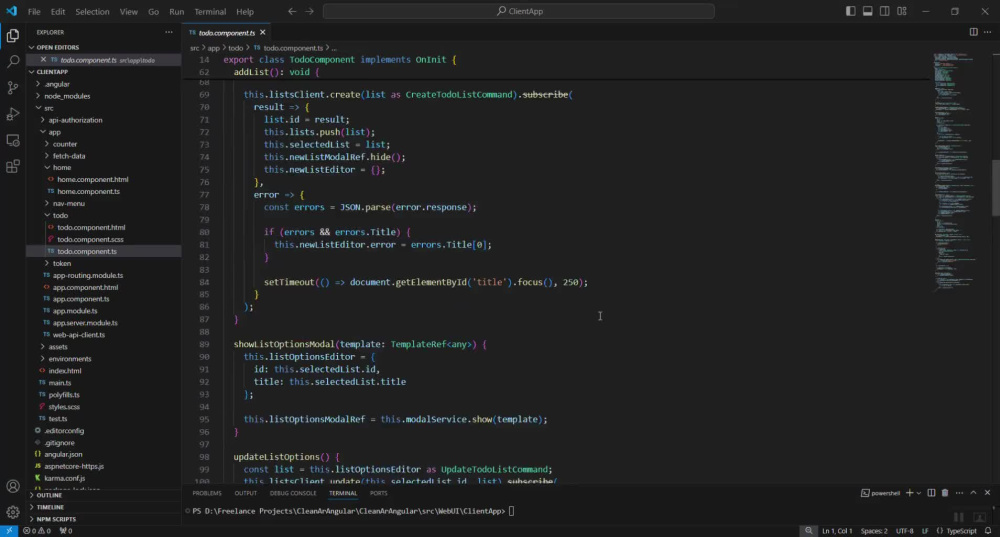Screen dimensions: 1000x537
Task: Click the editor vertical scrollbar thumb
Action: (x=996, y=188)
